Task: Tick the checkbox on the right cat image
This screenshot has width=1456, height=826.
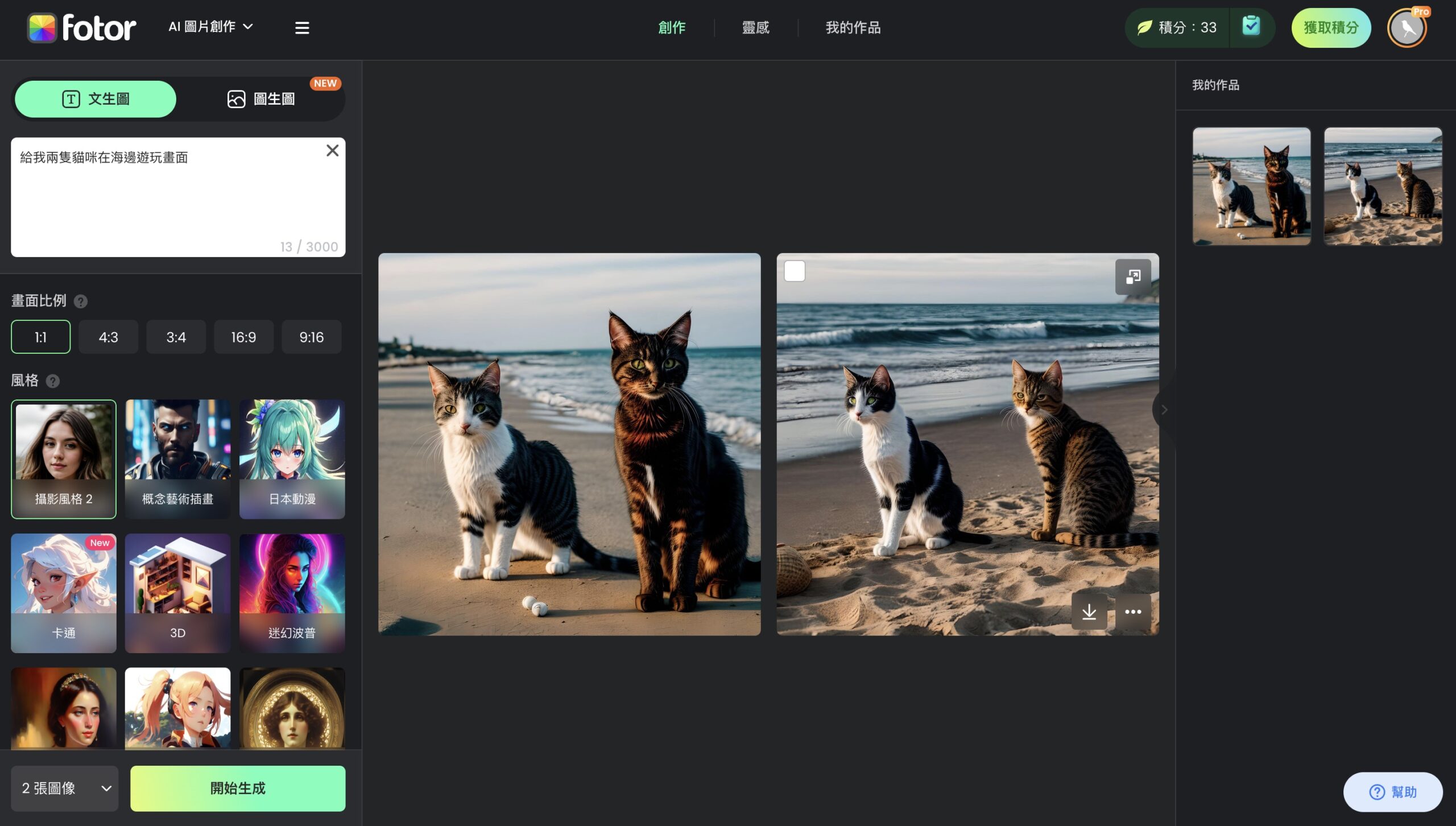Action: pyautogui.click(x=795, y=271)
